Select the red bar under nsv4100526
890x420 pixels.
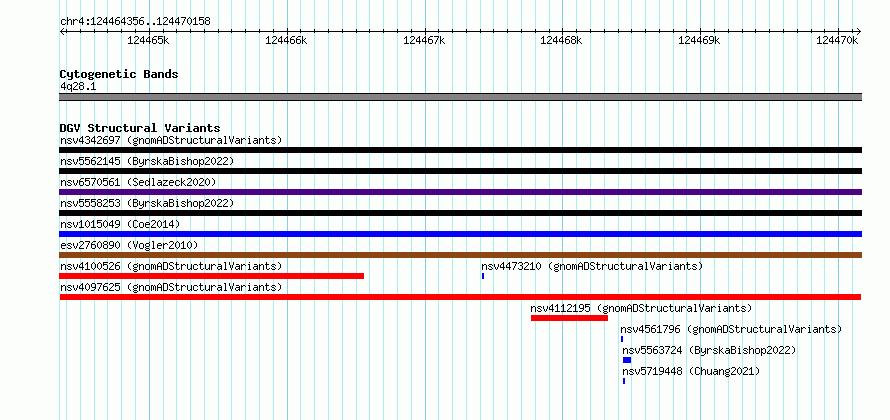211,276
